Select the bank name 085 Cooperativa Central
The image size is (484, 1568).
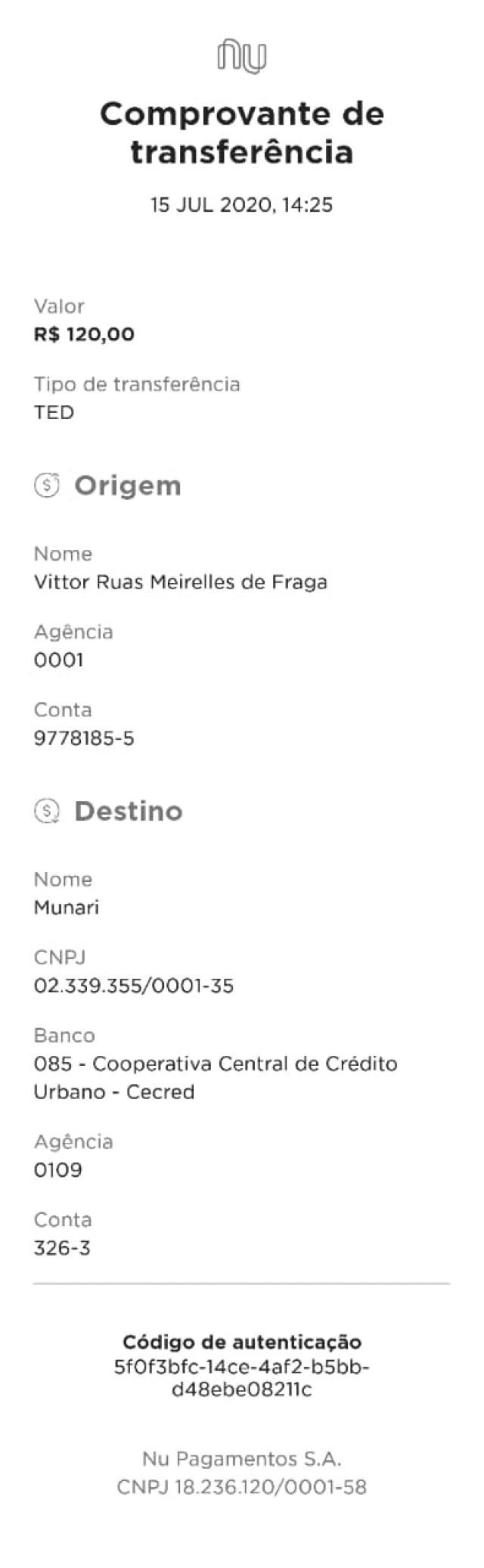(216, 1078)
